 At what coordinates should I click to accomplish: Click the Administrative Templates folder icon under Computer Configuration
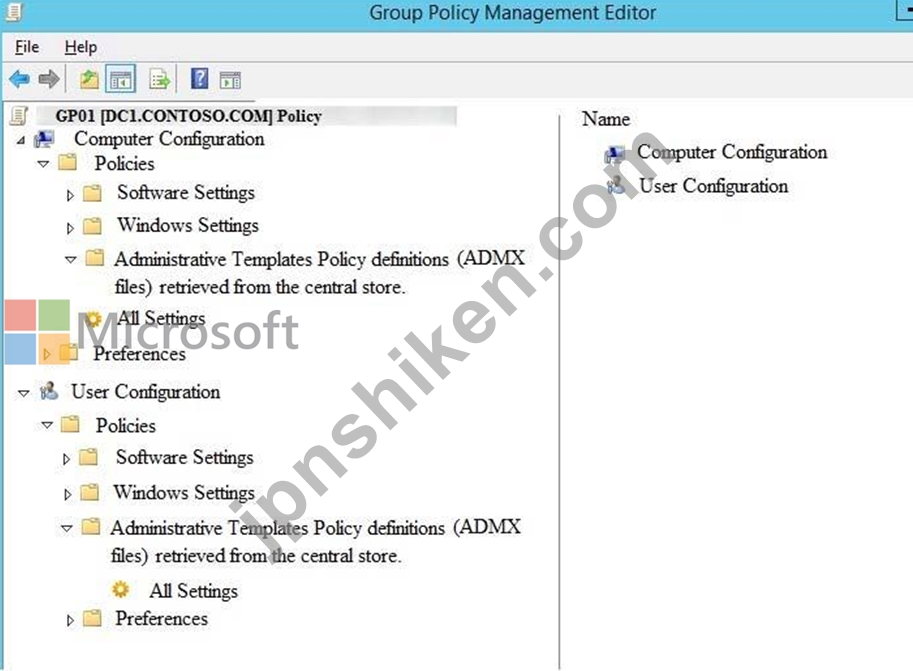click(x=95, y=257)
